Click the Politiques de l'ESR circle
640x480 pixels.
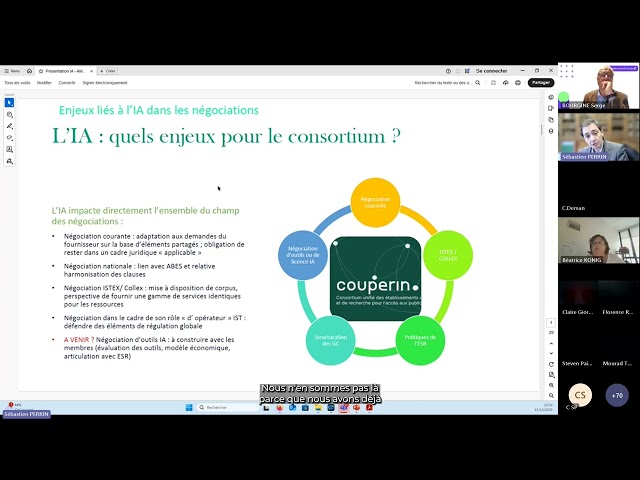(x=420, y=340)
